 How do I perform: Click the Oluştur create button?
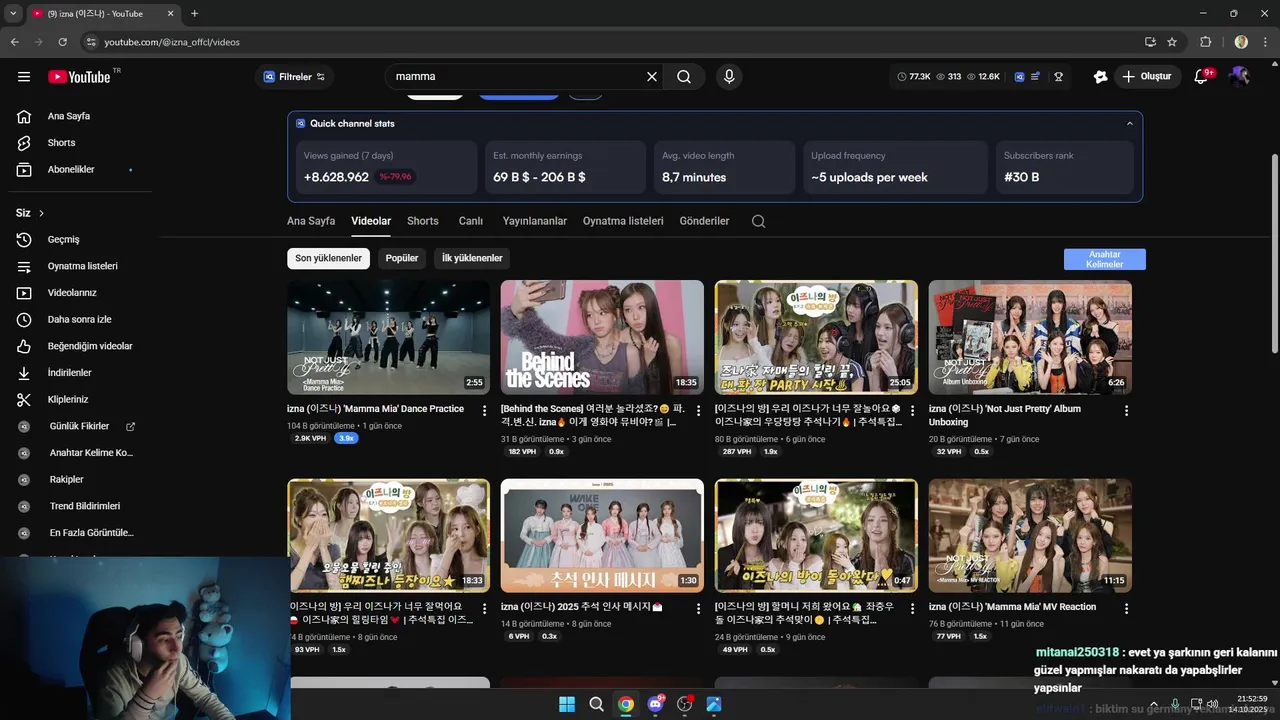tap(1148, 77)
